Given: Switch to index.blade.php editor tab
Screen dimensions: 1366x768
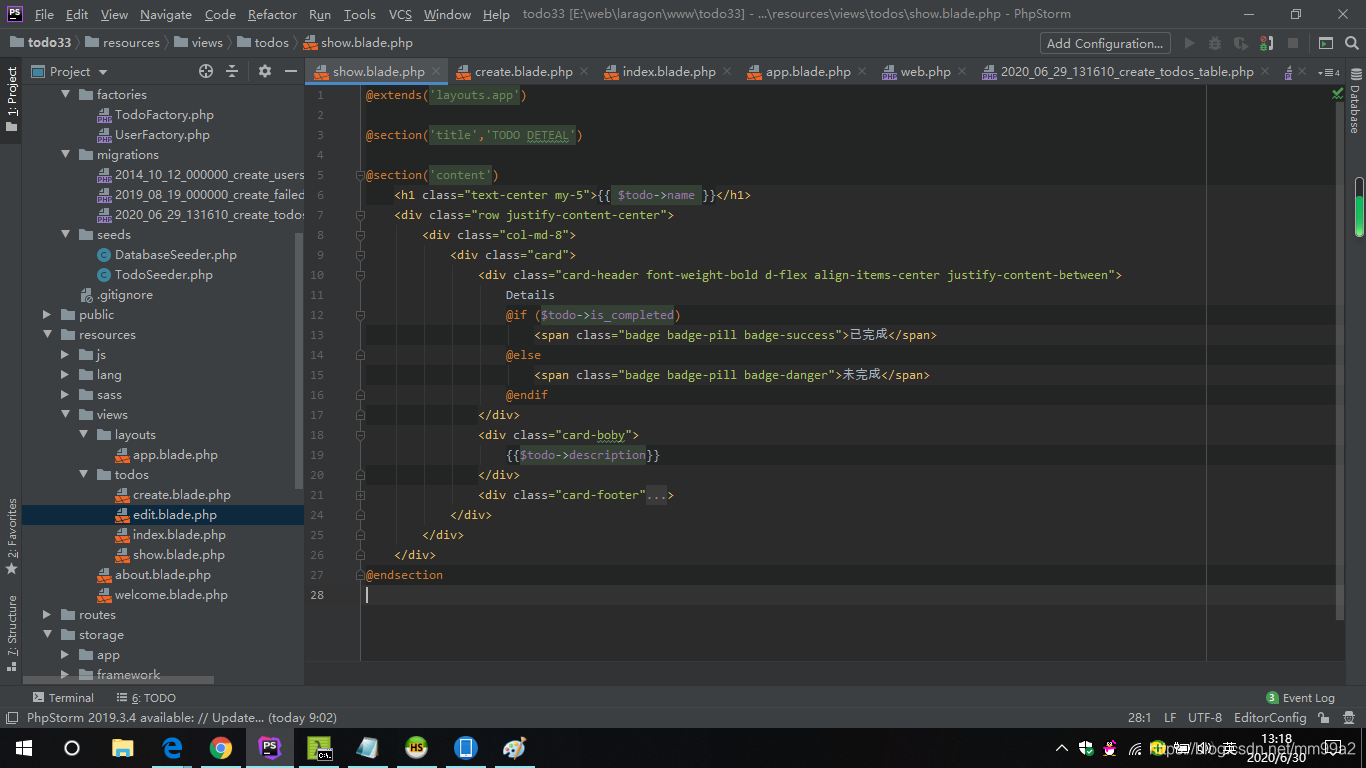Looking at the screenshot, I should [x=669, y=72].
